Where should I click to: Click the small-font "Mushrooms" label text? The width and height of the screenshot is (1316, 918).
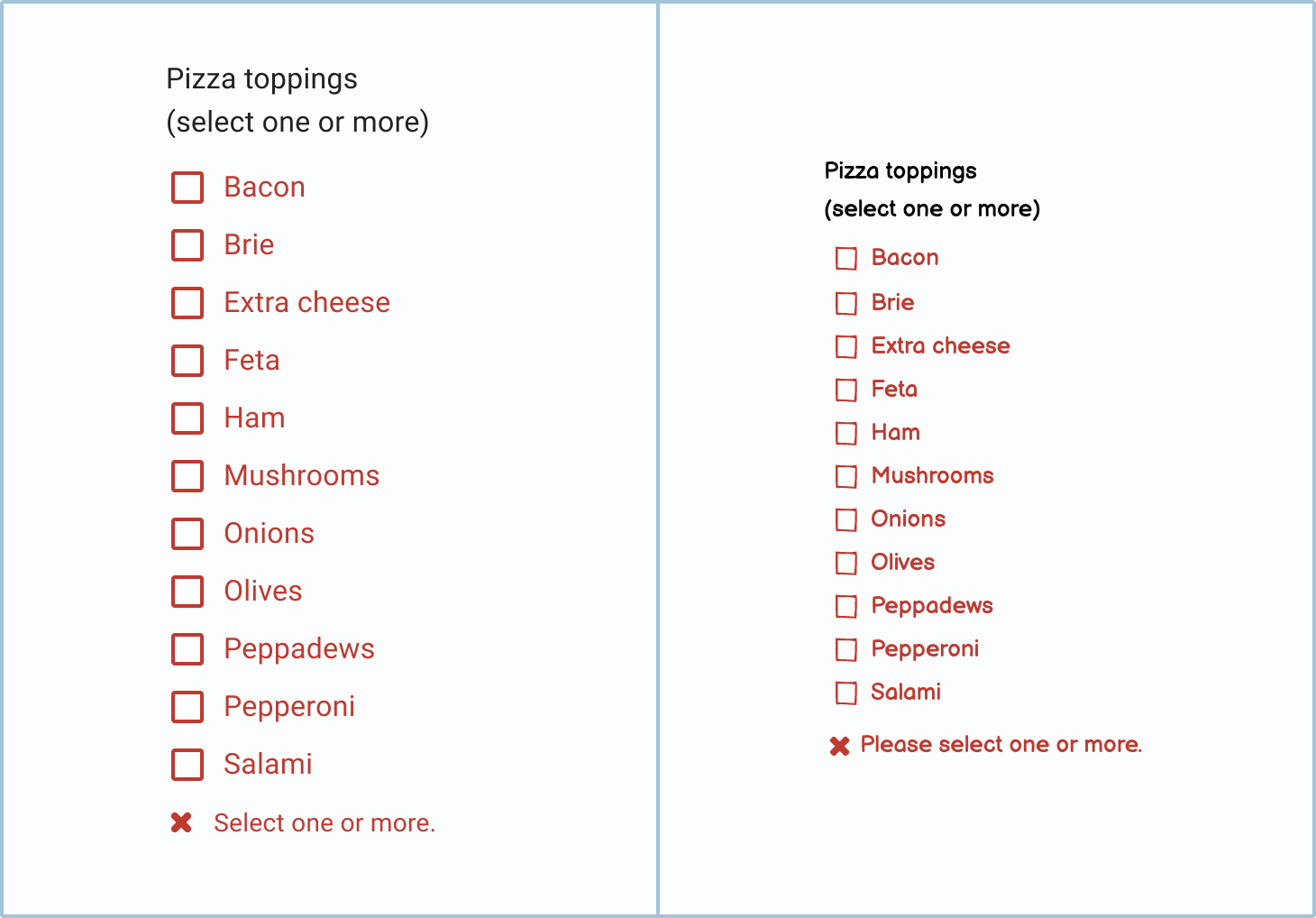932,475
